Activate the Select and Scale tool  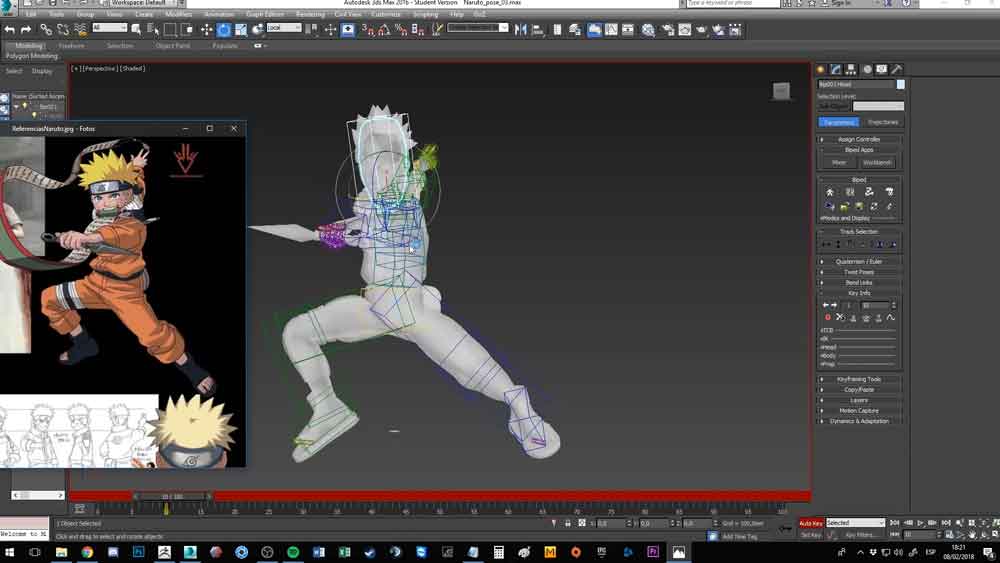240,29
